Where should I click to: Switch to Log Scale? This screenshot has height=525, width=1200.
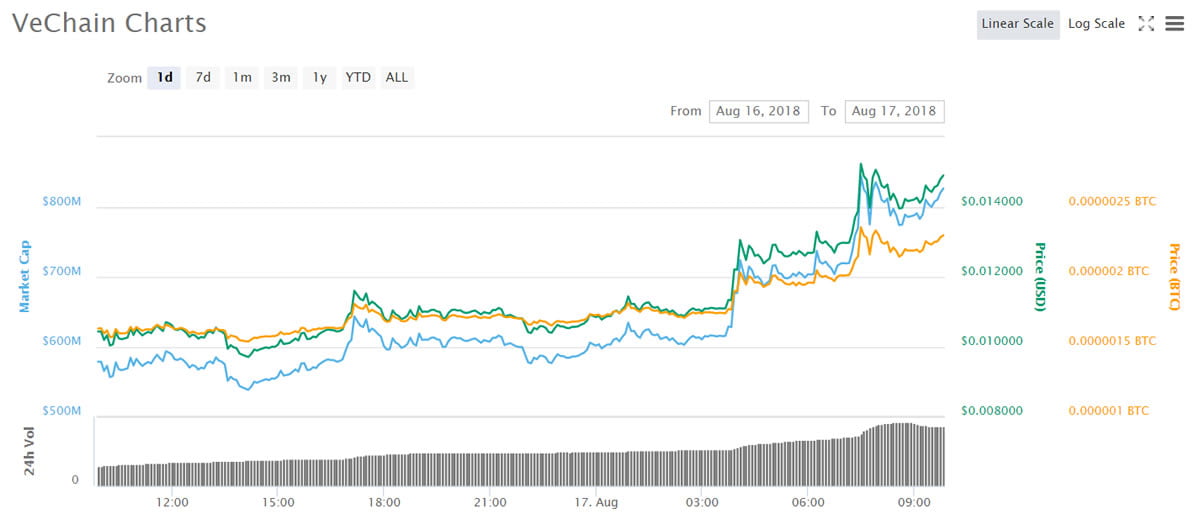tap(1096, 24)
